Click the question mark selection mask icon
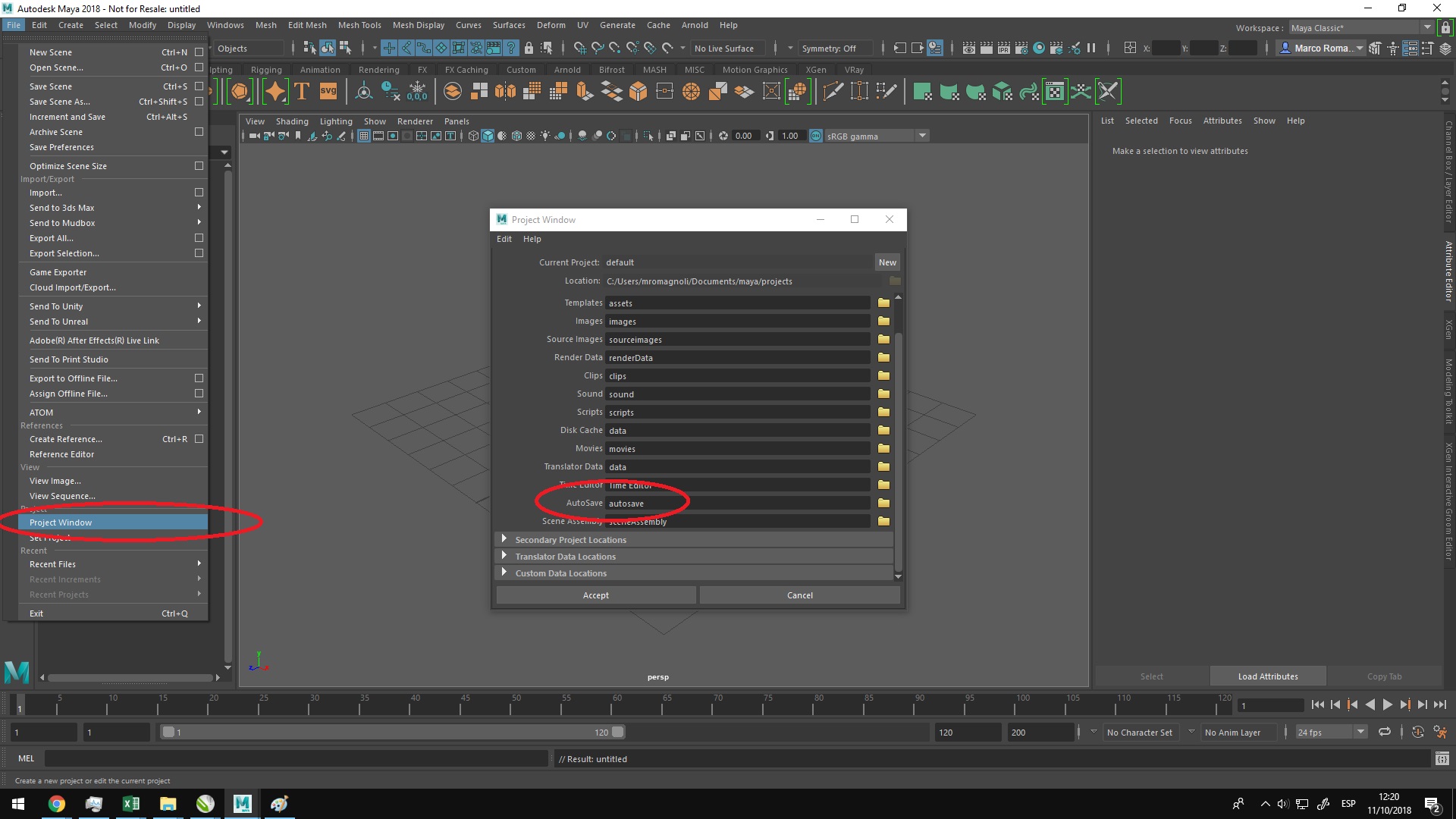 pyautogui.click(x=511, y=48)
